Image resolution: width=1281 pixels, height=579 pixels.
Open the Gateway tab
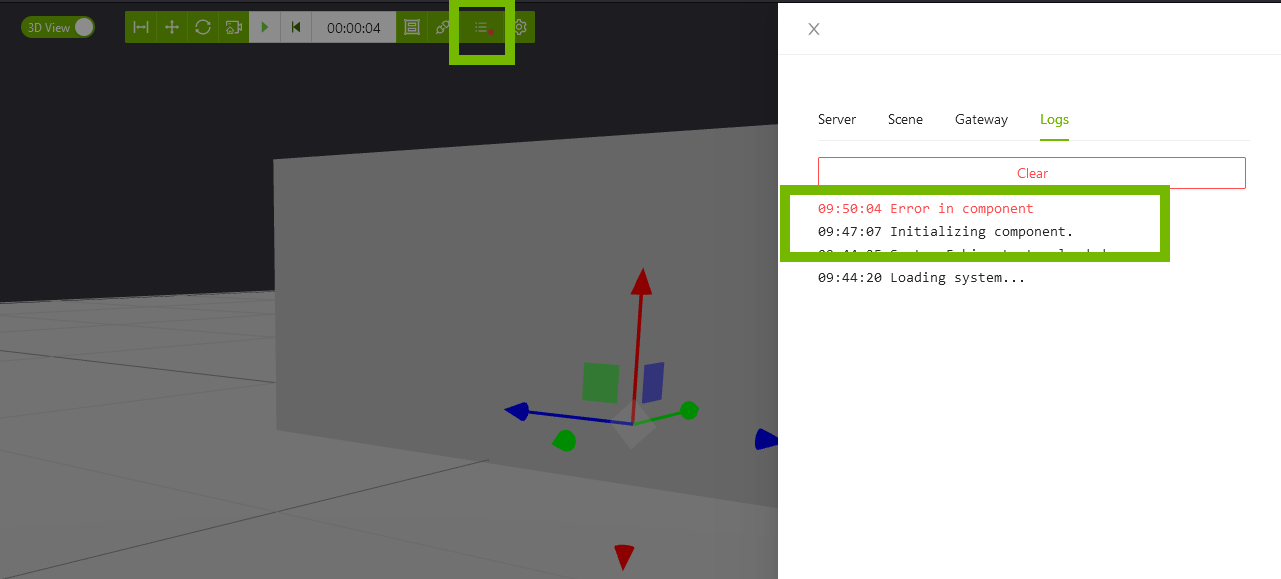click(x=981, y=119)
